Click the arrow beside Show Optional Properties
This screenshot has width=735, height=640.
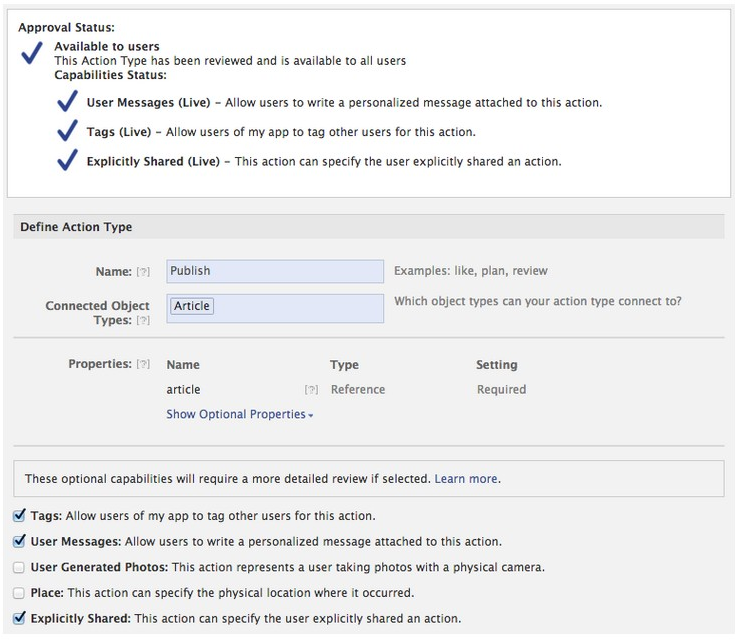[x=310, y=415]
